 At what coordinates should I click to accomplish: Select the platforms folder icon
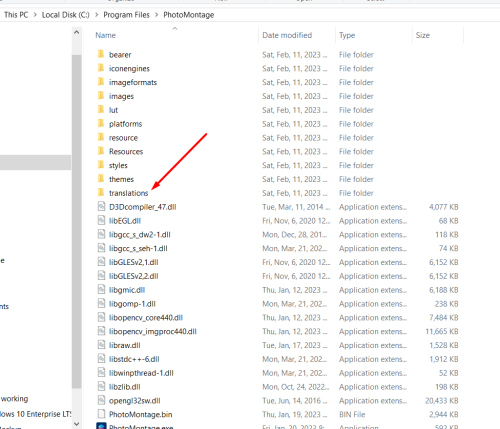tap(101, 123)
